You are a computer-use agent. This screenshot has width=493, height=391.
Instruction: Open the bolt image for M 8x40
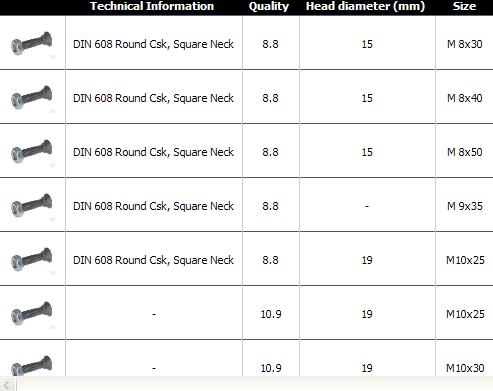32,97
